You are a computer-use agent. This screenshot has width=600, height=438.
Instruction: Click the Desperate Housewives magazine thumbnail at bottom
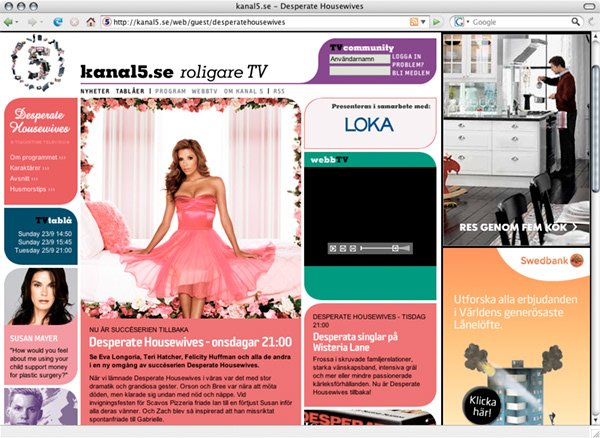370,417
